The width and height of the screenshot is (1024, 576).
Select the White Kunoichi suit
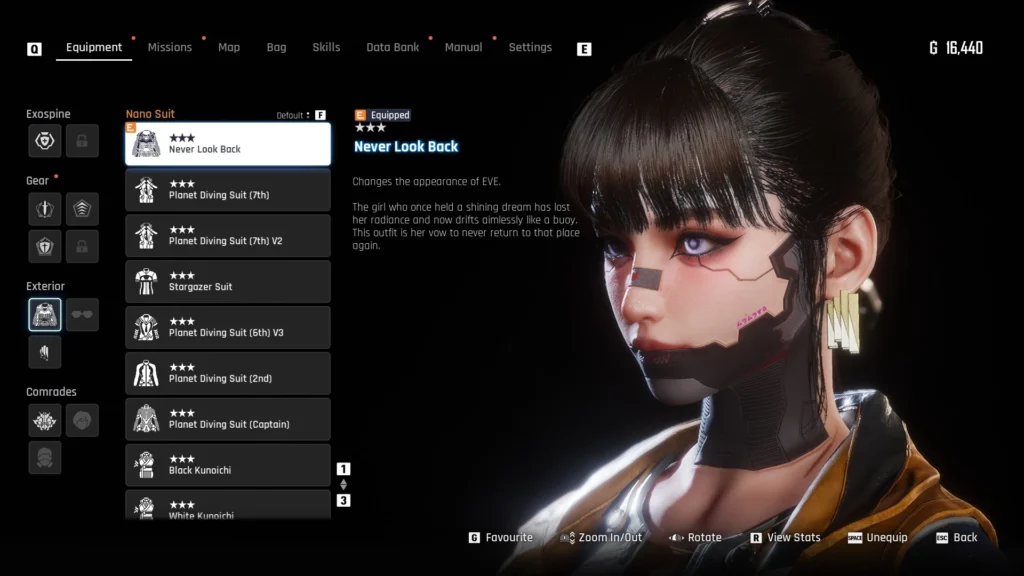coord(228,505)
